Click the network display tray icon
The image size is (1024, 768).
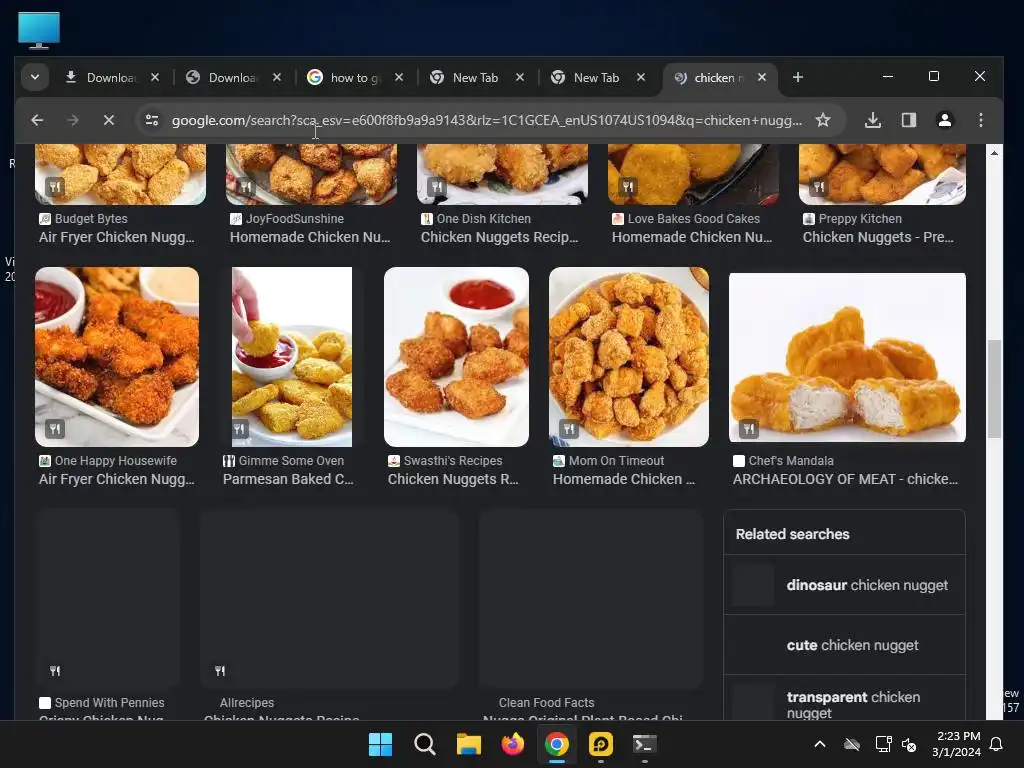click(x=883, y=744)
